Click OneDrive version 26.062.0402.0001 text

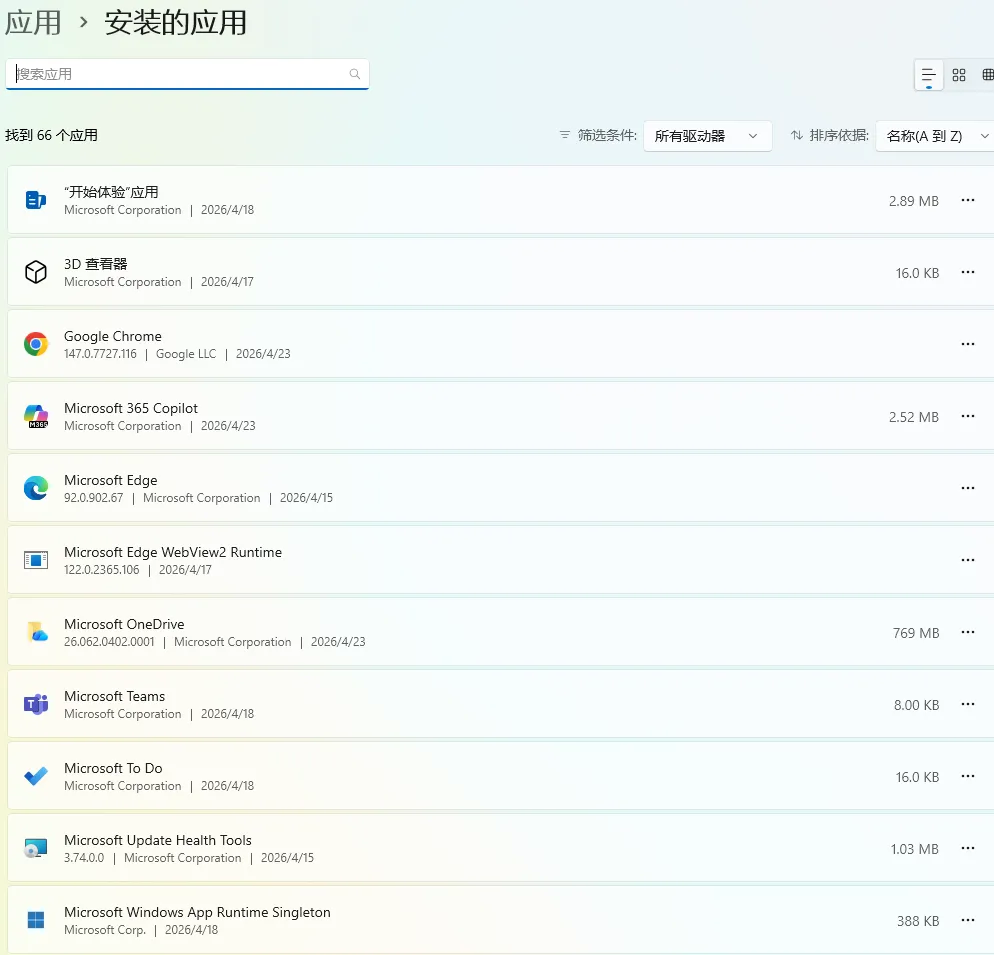point(109,642)
